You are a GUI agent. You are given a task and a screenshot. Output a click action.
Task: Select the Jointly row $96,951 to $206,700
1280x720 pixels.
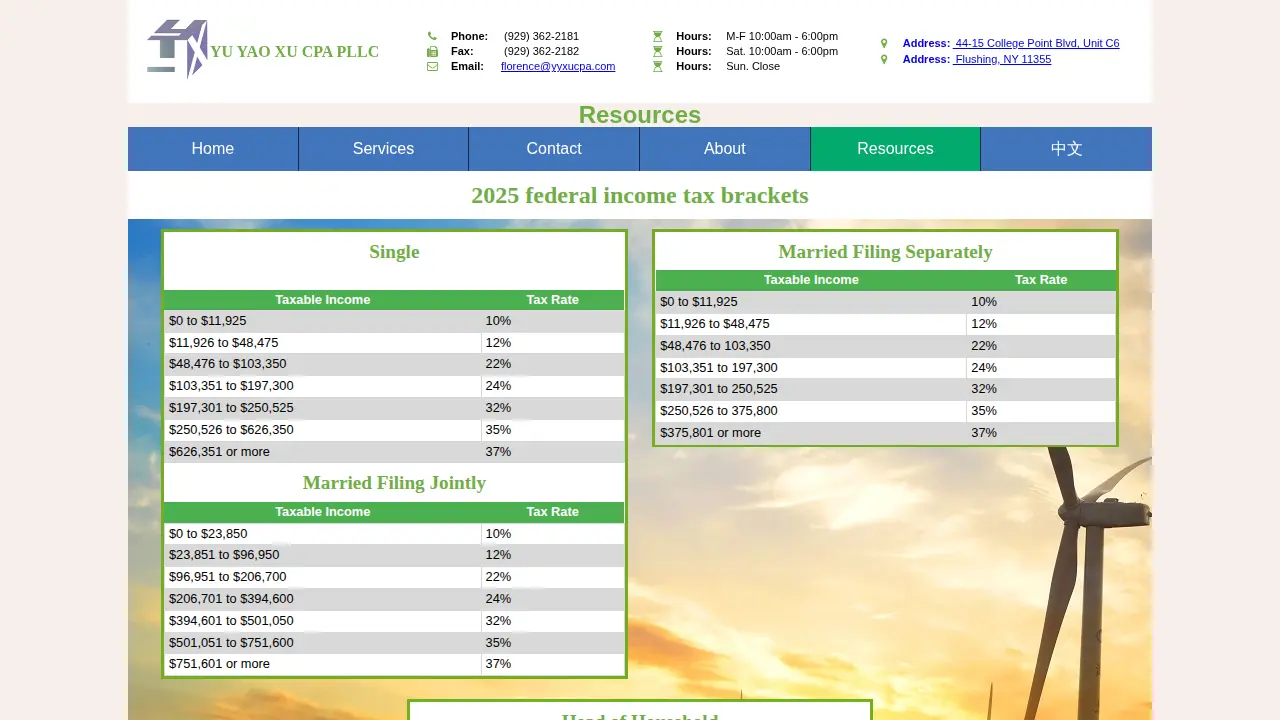(394, 577)
